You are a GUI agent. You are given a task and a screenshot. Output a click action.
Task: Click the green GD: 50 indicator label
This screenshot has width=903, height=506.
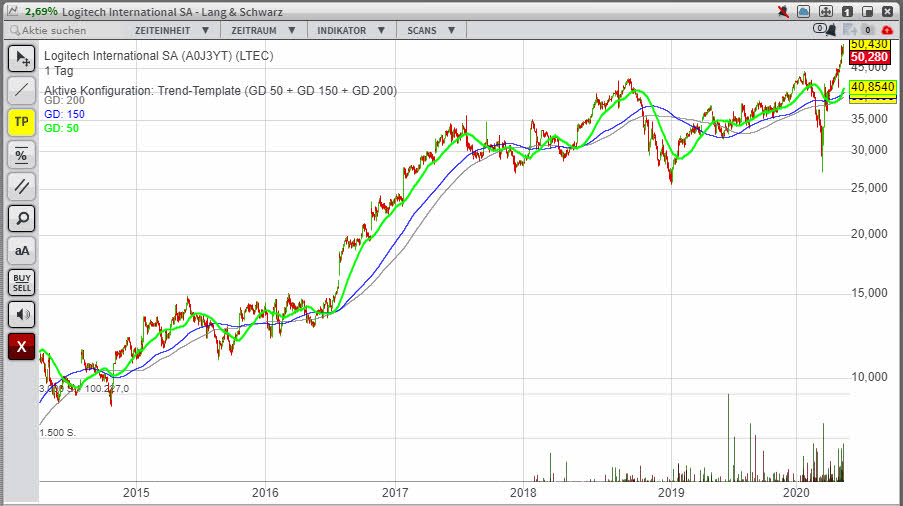[x=62, y=128]
